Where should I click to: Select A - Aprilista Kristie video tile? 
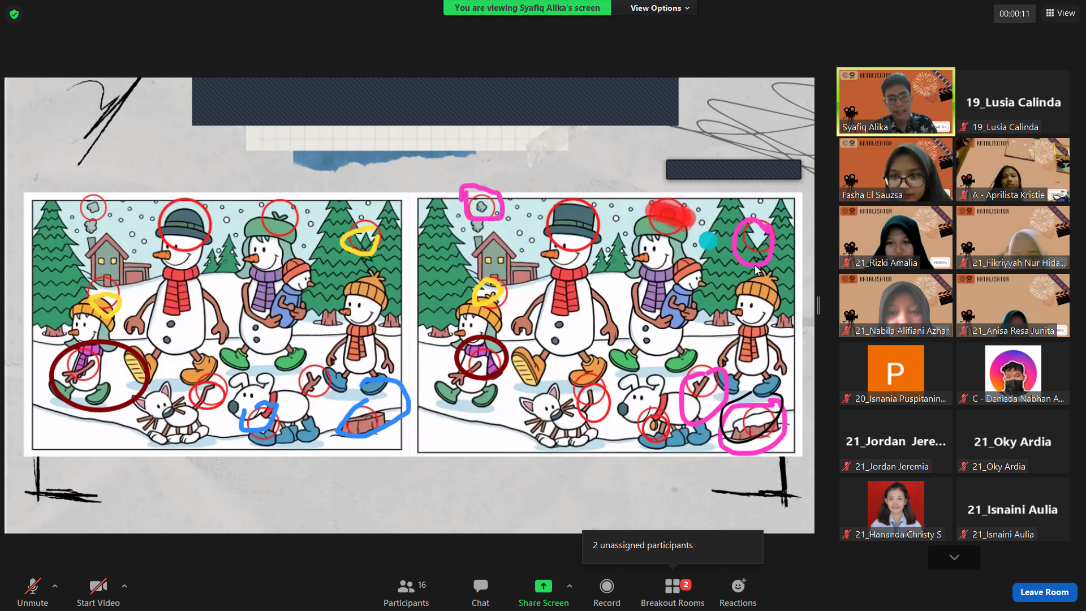(x=1013, y=170)
